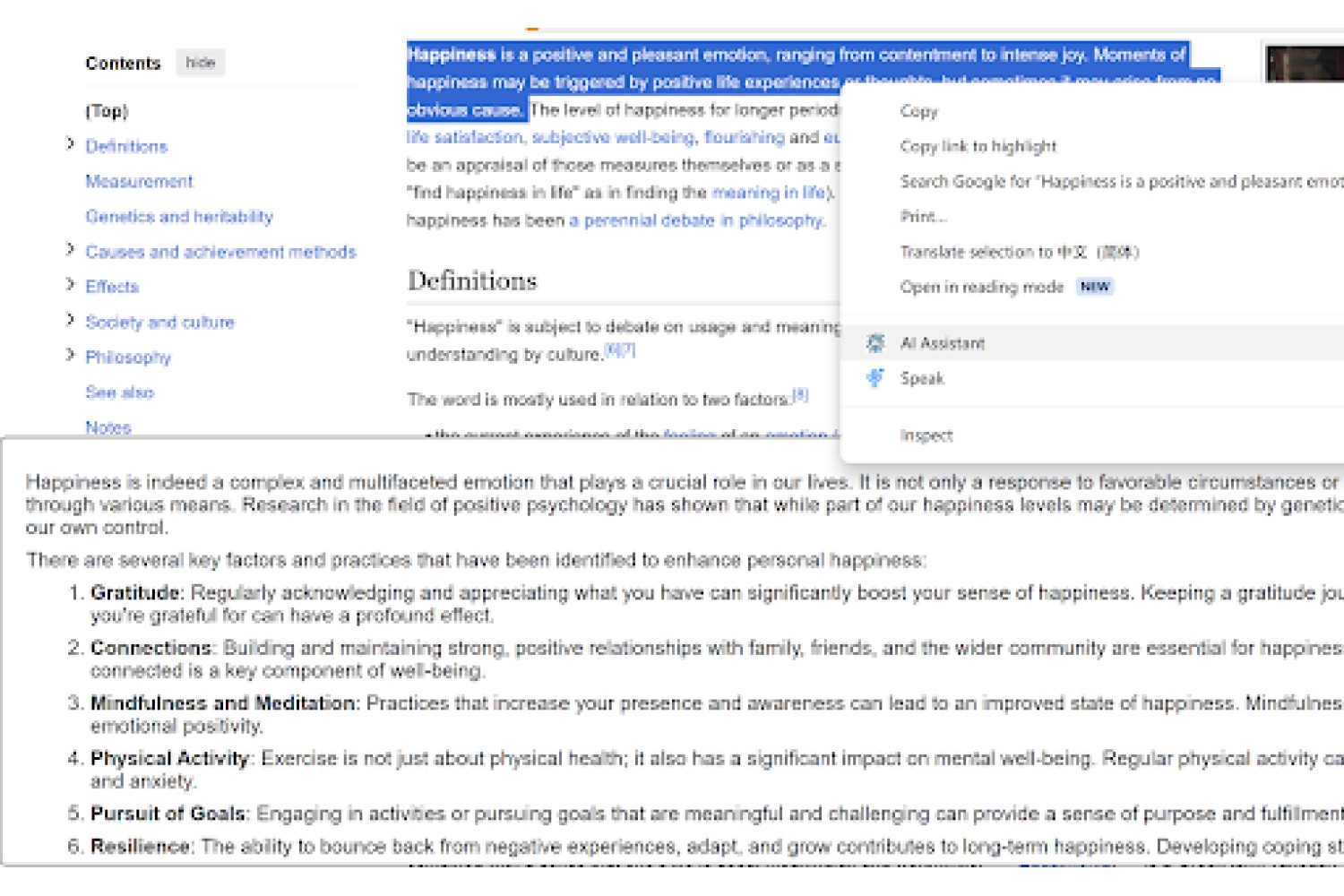Expand Causes and achievement methods arrow
Image resolution: width=1344 pixels, height=896 pixels.
[x=70, y=250]
